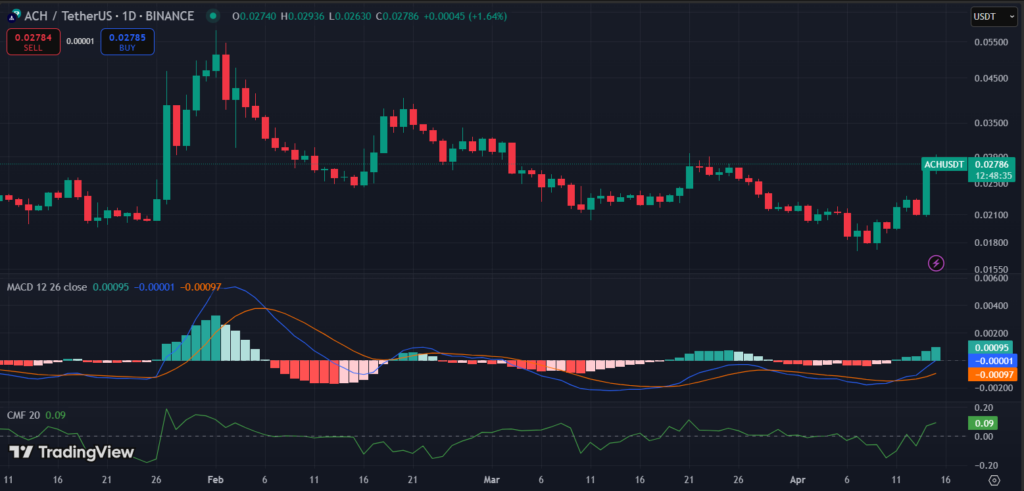This screenshot has width=1024, height=491.
Task: Click the ACH coin logo icon
Action: tap(13, 16)
